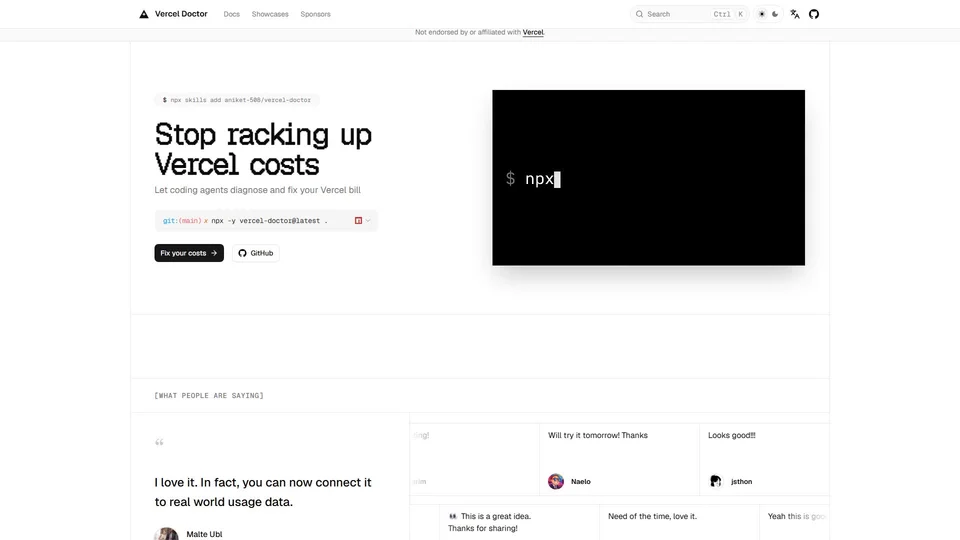The image size is (960, 540).
Task: Click the 'Will try it tomorrow! Thanks' testimonial
Action: click(x=598, y=435)
